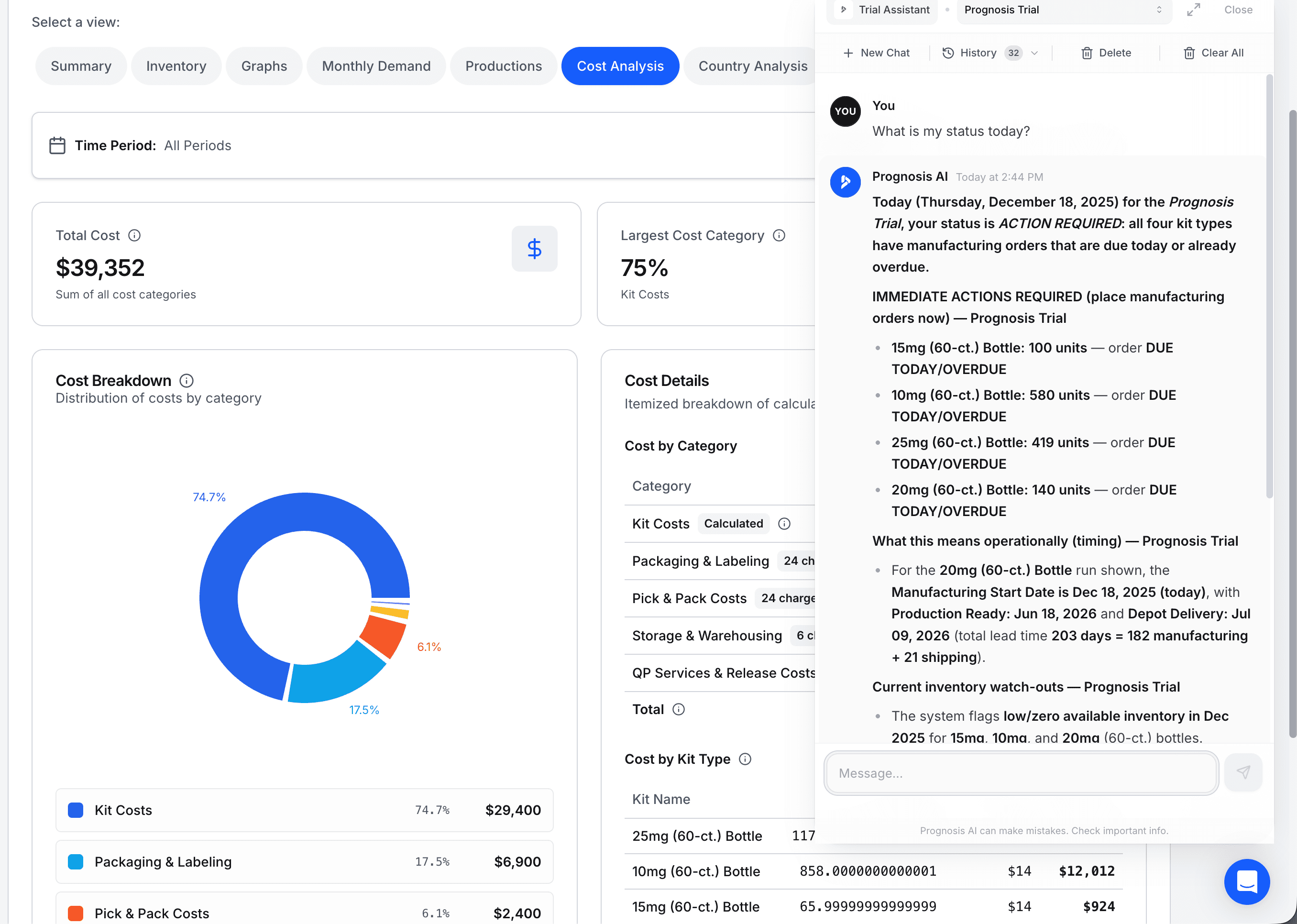Click the dollar icon on the Total Cost card
This screenshot has height=924, width=1297.
pyautogui.click(x=534, y=249)
